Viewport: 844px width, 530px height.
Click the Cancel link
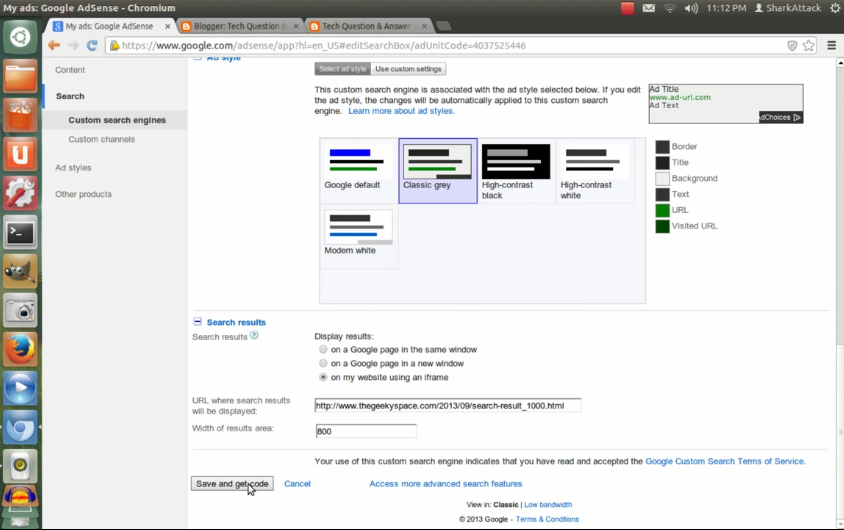(297, 484)
